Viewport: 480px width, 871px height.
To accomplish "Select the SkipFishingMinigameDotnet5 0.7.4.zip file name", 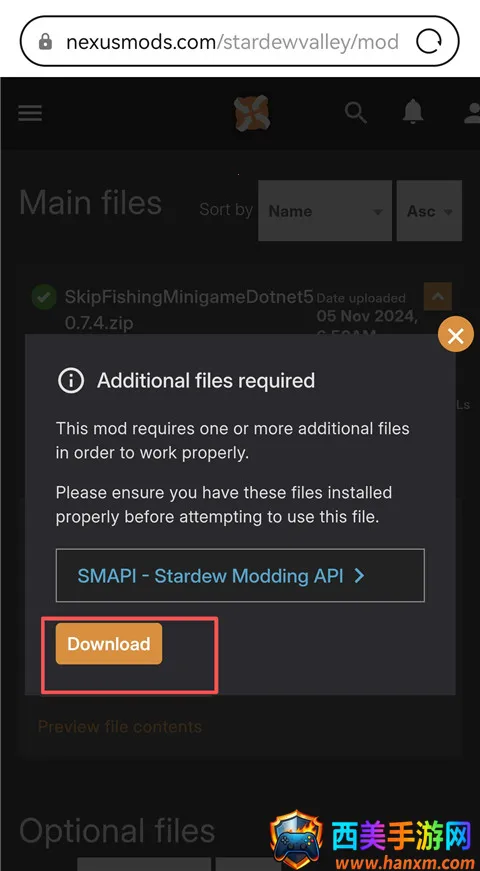I will (x=189, y=309).
